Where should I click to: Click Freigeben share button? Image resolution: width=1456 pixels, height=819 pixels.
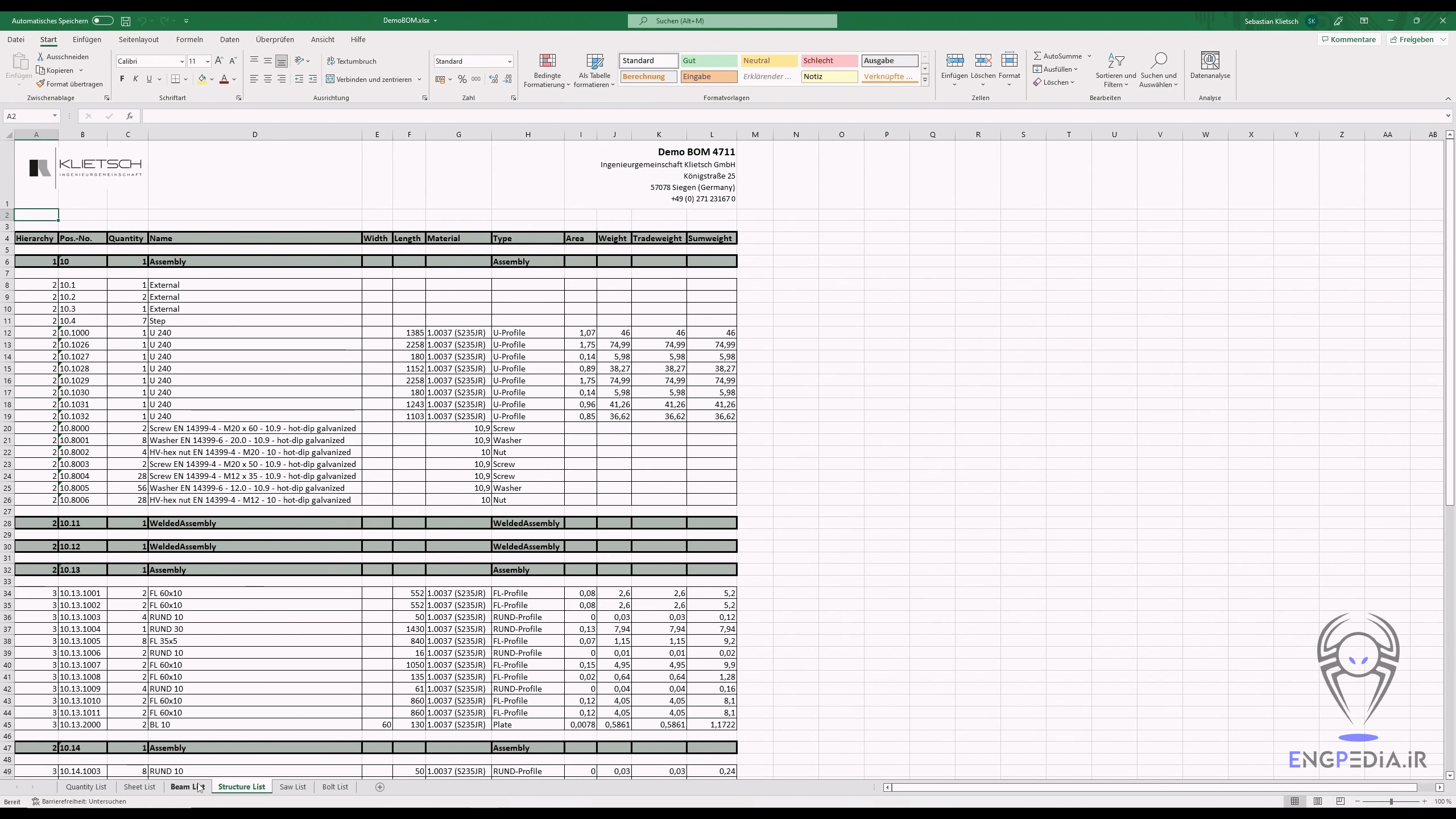(1412, 39)
